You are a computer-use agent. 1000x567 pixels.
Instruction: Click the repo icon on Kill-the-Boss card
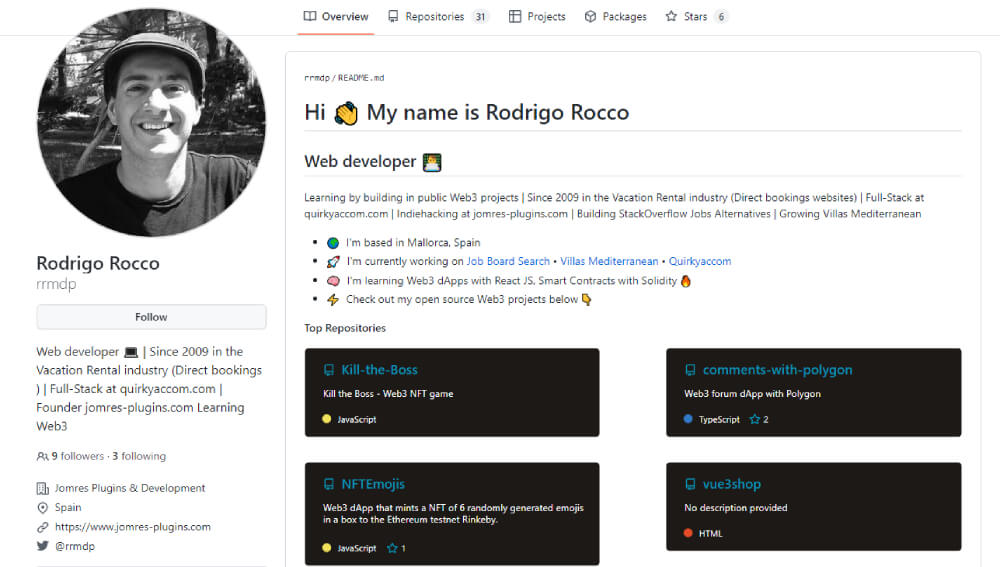328,370
